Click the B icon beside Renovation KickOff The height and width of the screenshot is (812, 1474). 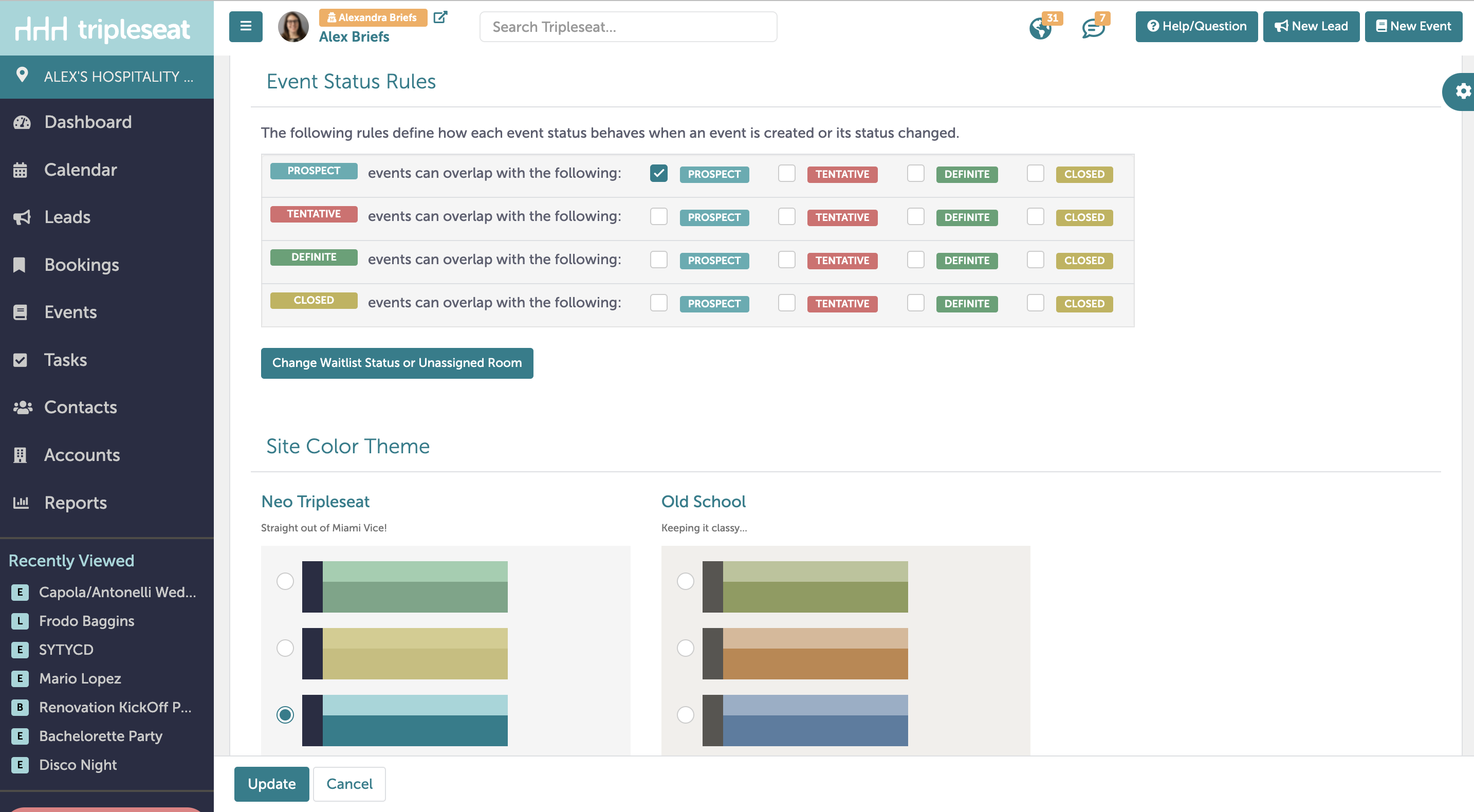pyautogui.click(x=20, y=707)
